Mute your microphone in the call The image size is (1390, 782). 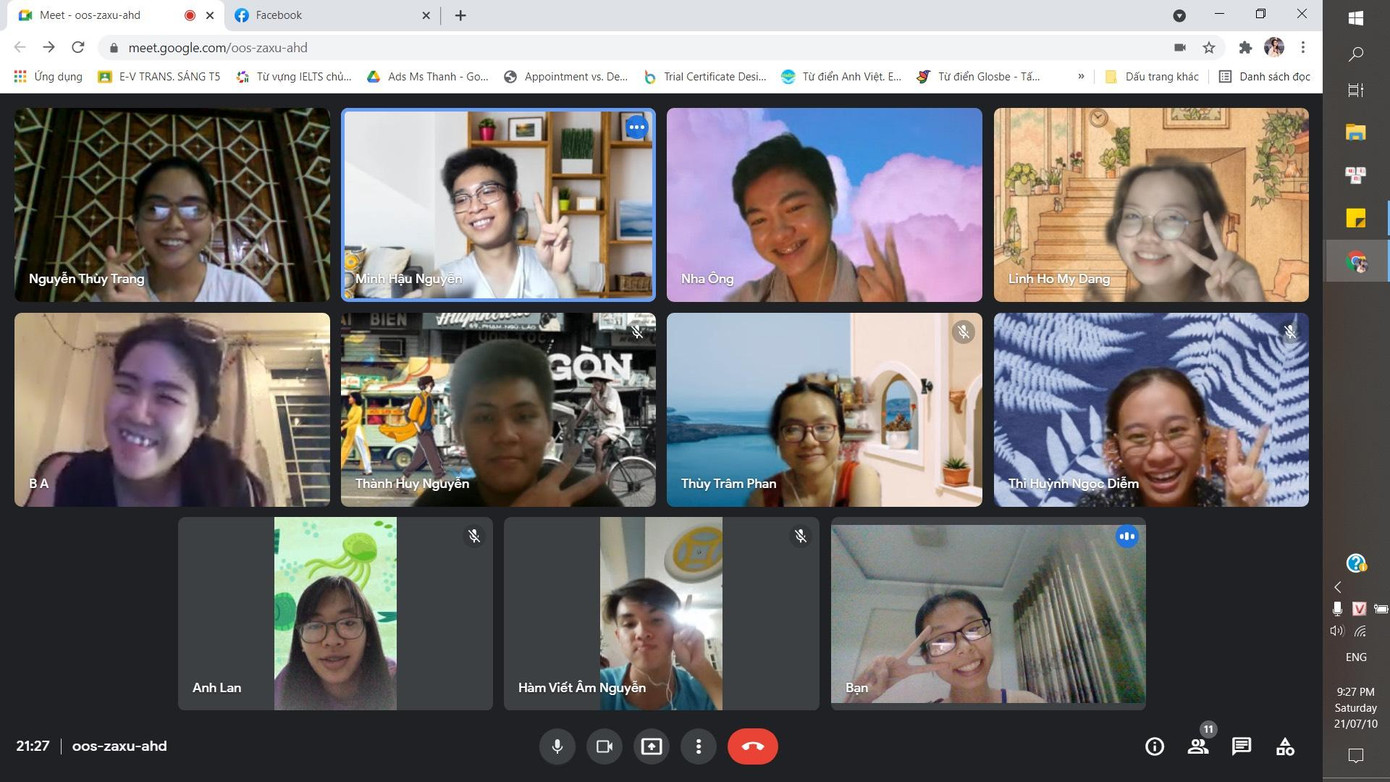(557, 746)
